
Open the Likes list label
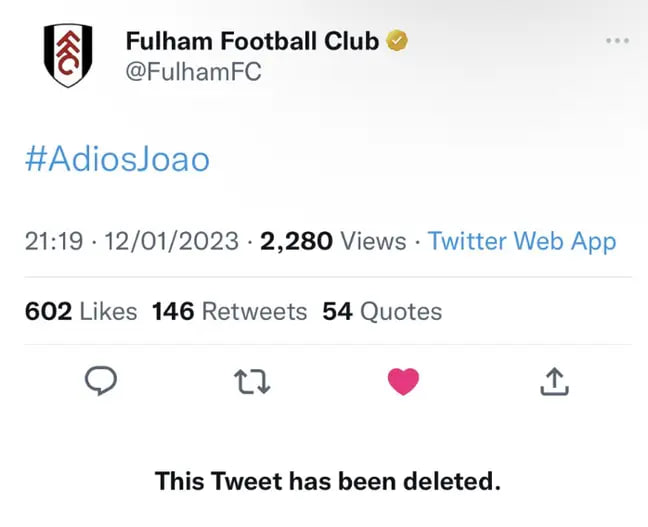click(x=108, y=311)
